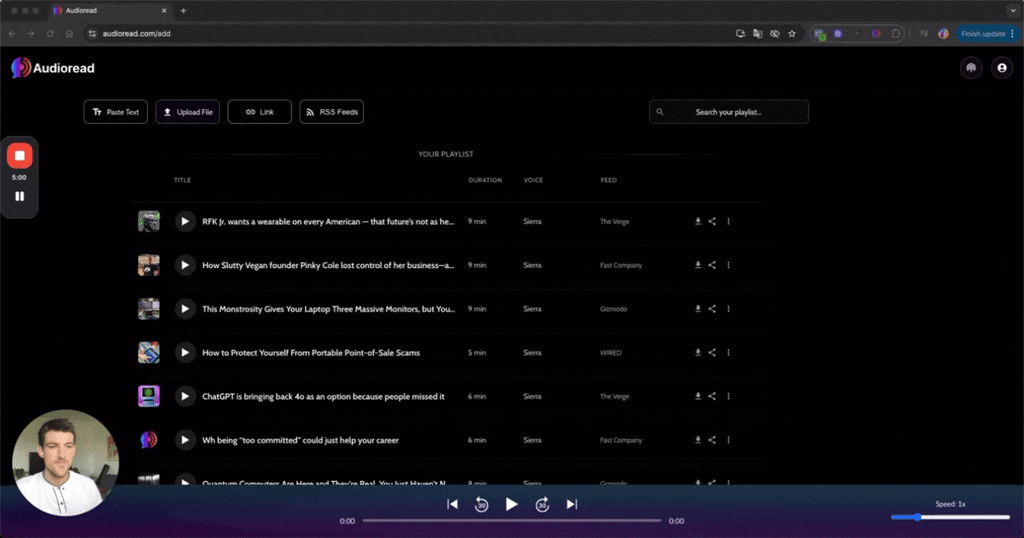Viewport: 1024px width, 538px height.
Task: Click the webcam video bubble
Action: pos(65,463)
